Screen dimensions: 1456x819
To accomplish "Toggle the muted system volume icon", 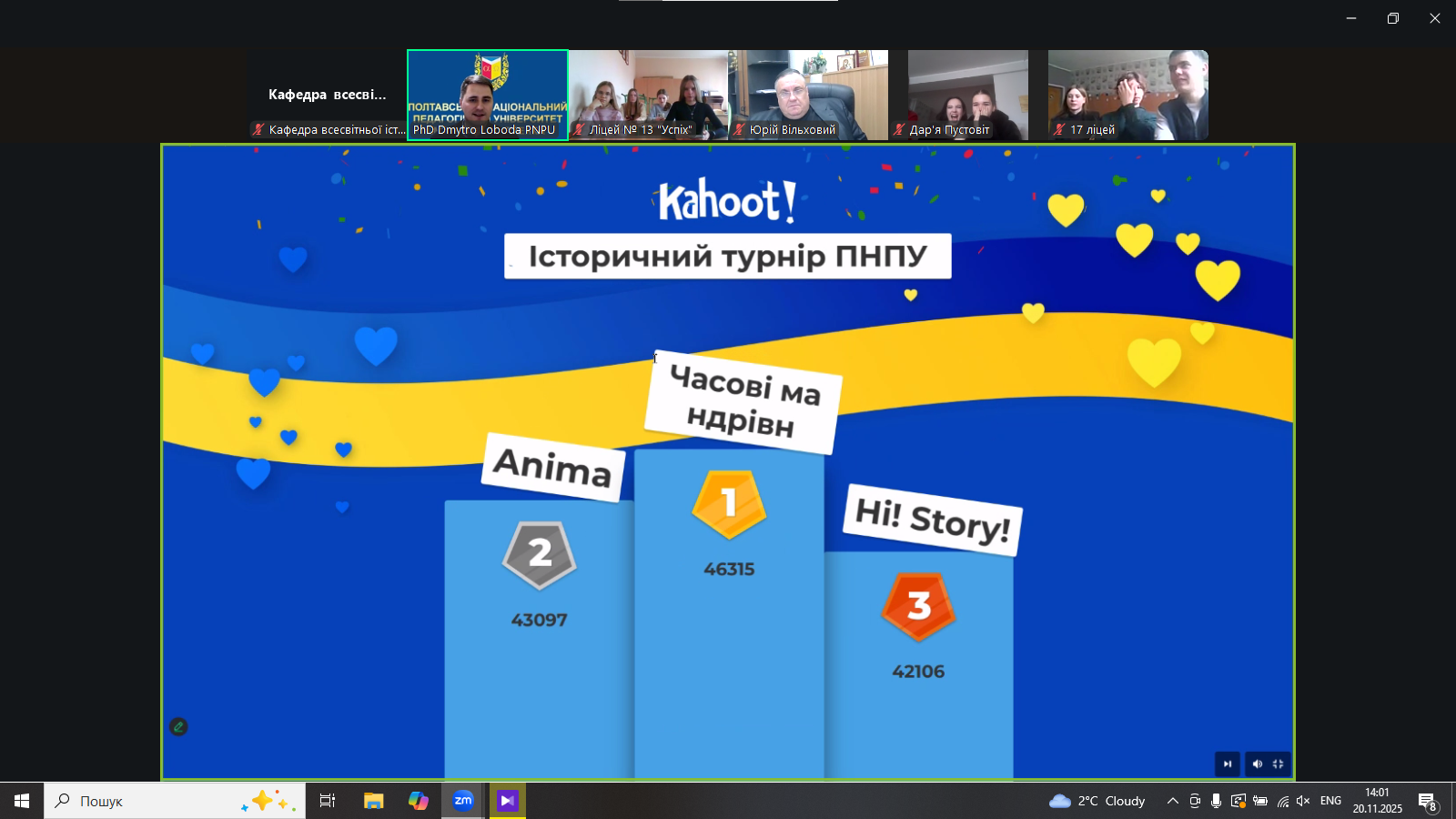I will tap(1303, 801).
